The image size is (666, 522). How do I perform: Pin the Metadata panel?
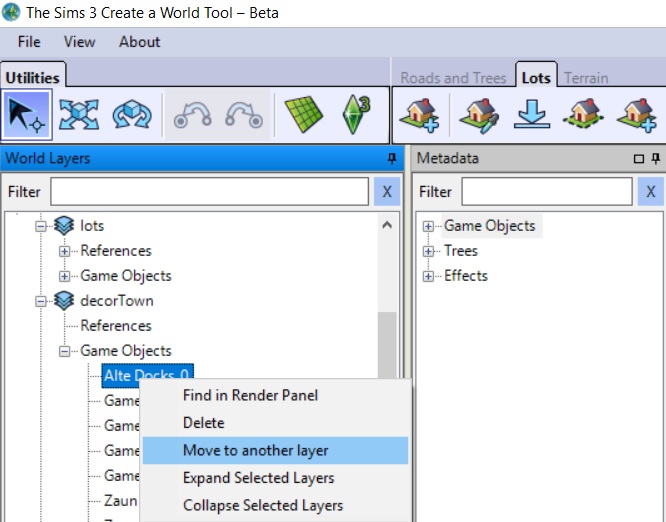656,159
